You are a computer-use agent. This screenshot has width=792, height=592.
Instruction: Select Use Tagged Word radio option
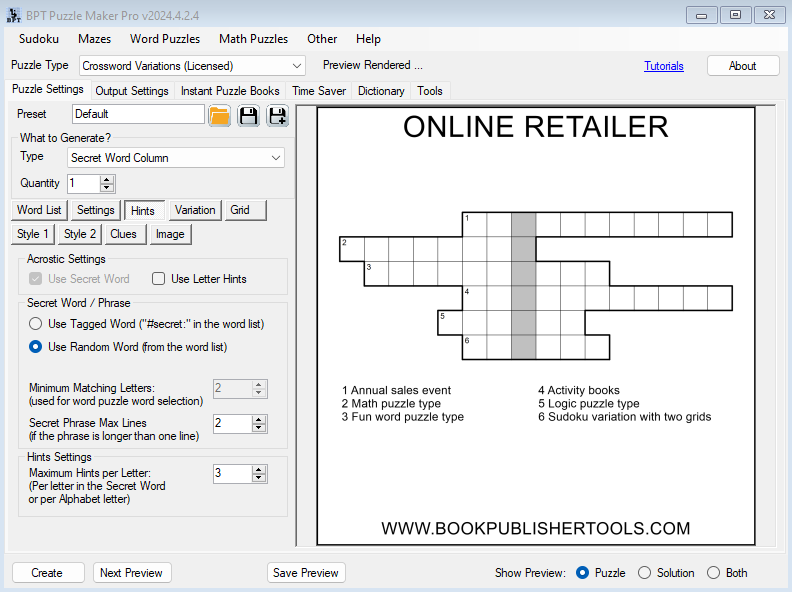(x=36, y=324)
